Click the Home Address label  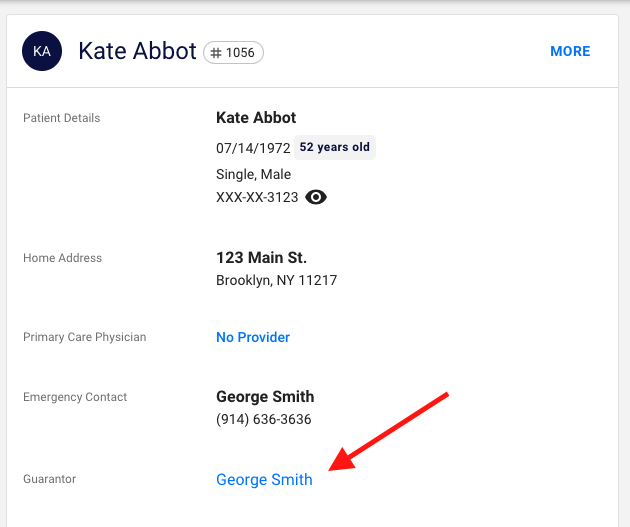coord(62,258)
